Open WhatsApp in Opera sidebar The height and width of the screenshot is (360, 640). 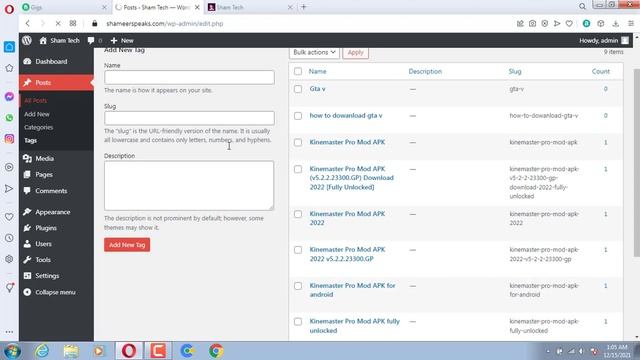[9, 118]
